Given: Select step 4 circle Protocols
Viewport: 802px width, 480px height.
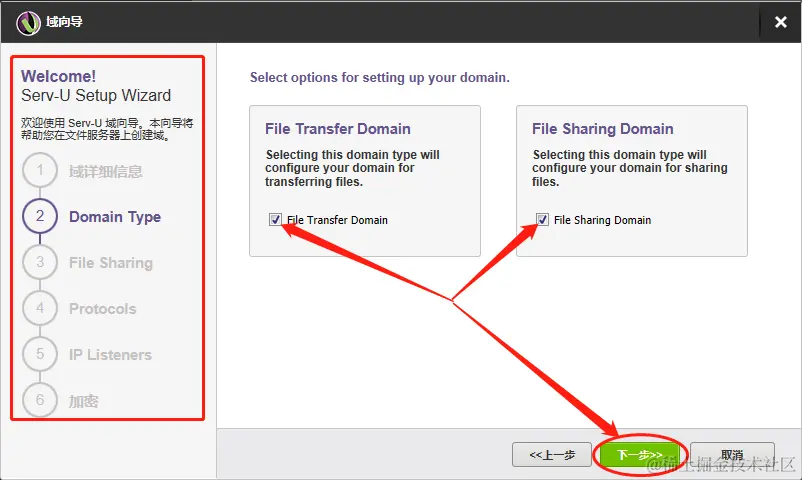Looking at the screenshot, I should [x=40, y=308].
